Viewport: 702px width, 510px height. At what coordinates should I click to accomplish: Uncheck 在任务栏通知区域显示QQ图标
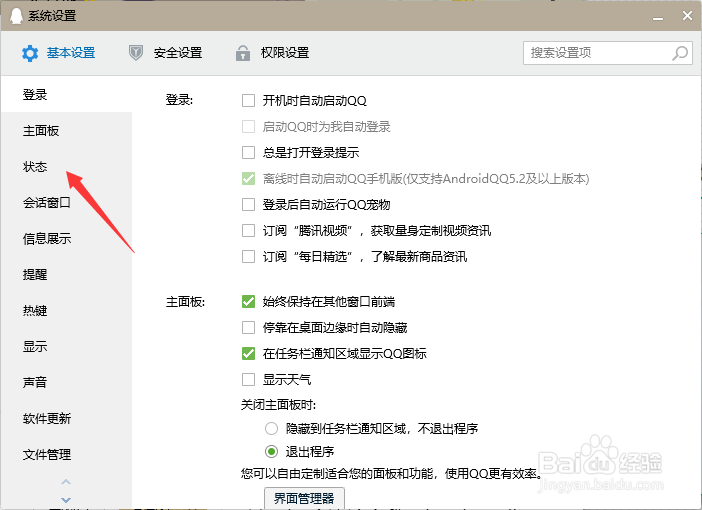coord(248,353)
